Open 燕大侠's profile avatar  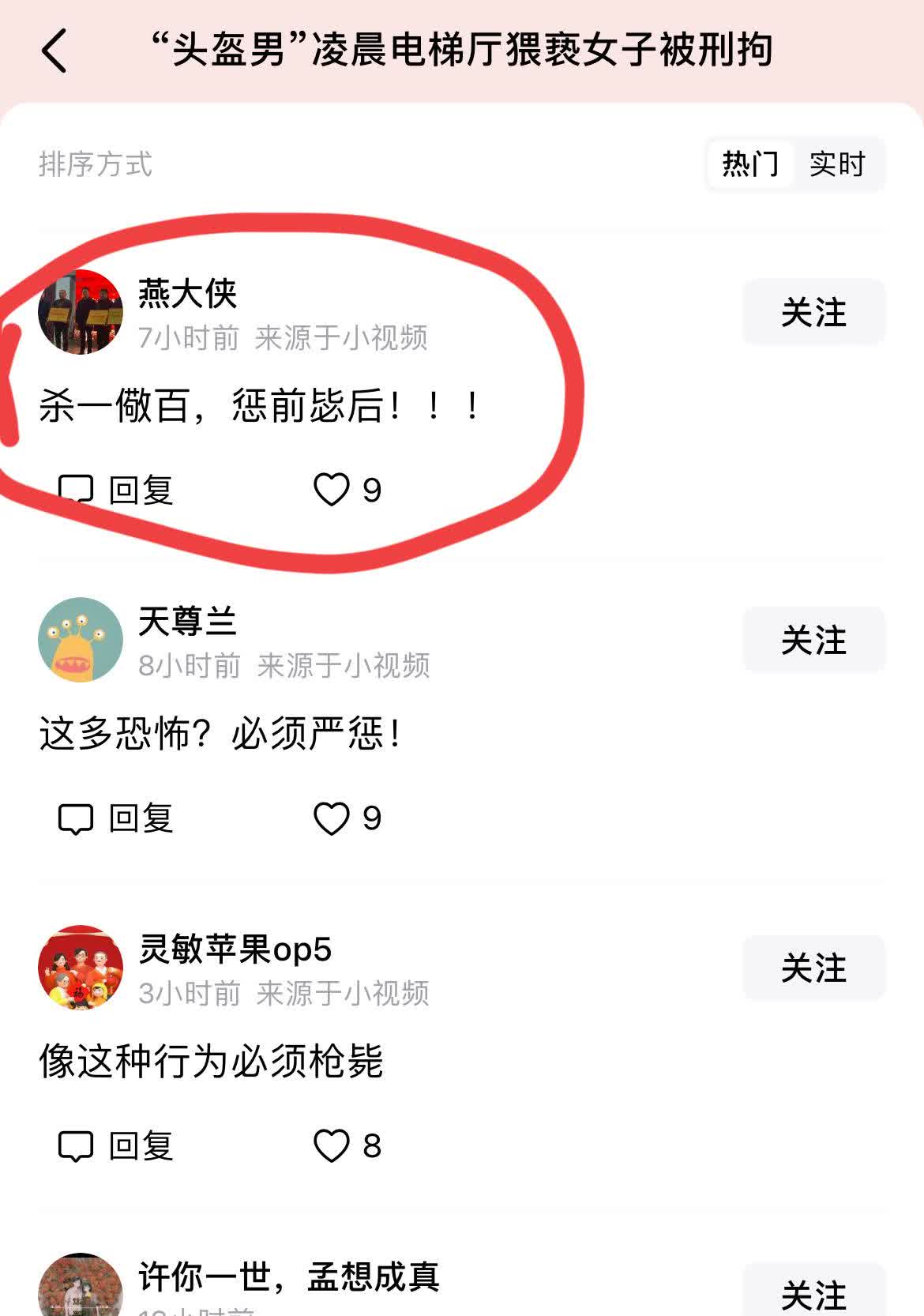coord(81,312)
